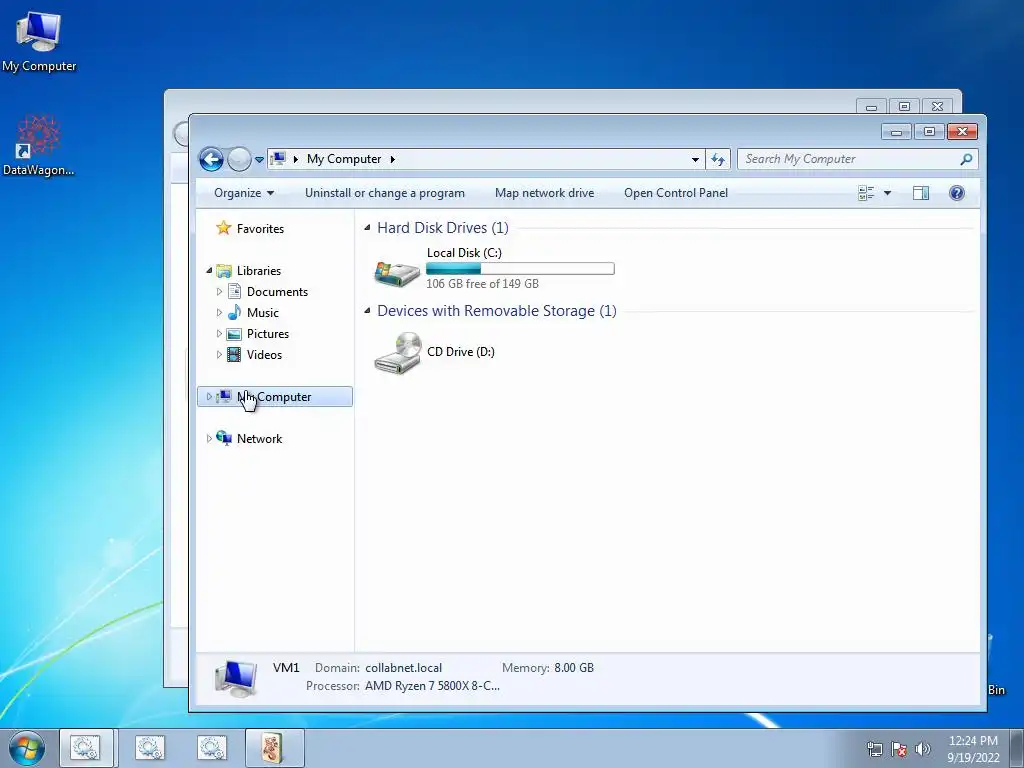Viewport: 1024px width, 768px height.
Task: Click the search magnifier icon
Action: pos(967,159)
